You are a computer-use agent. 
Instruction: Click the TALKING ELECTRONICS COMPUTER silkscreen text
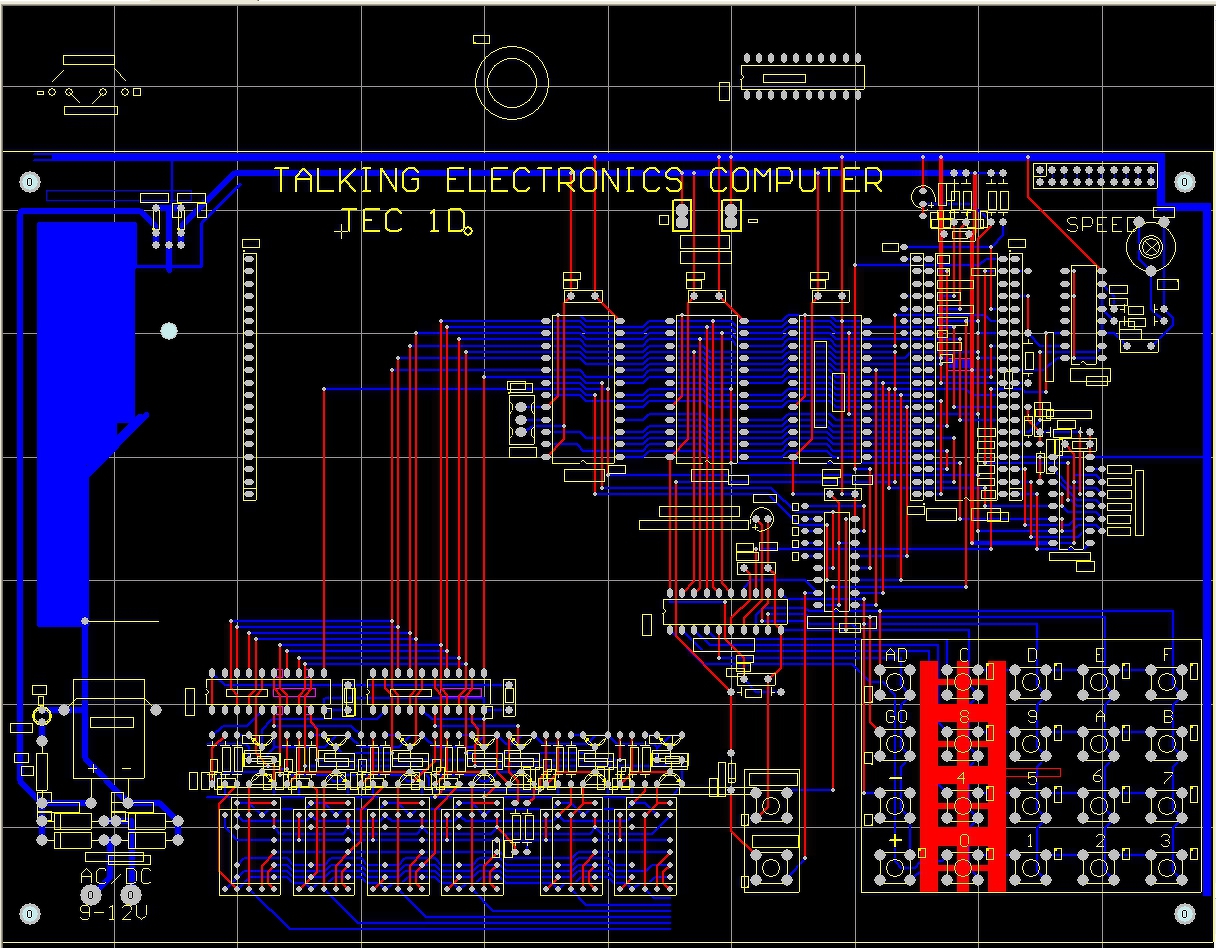(x=578, y=181)
